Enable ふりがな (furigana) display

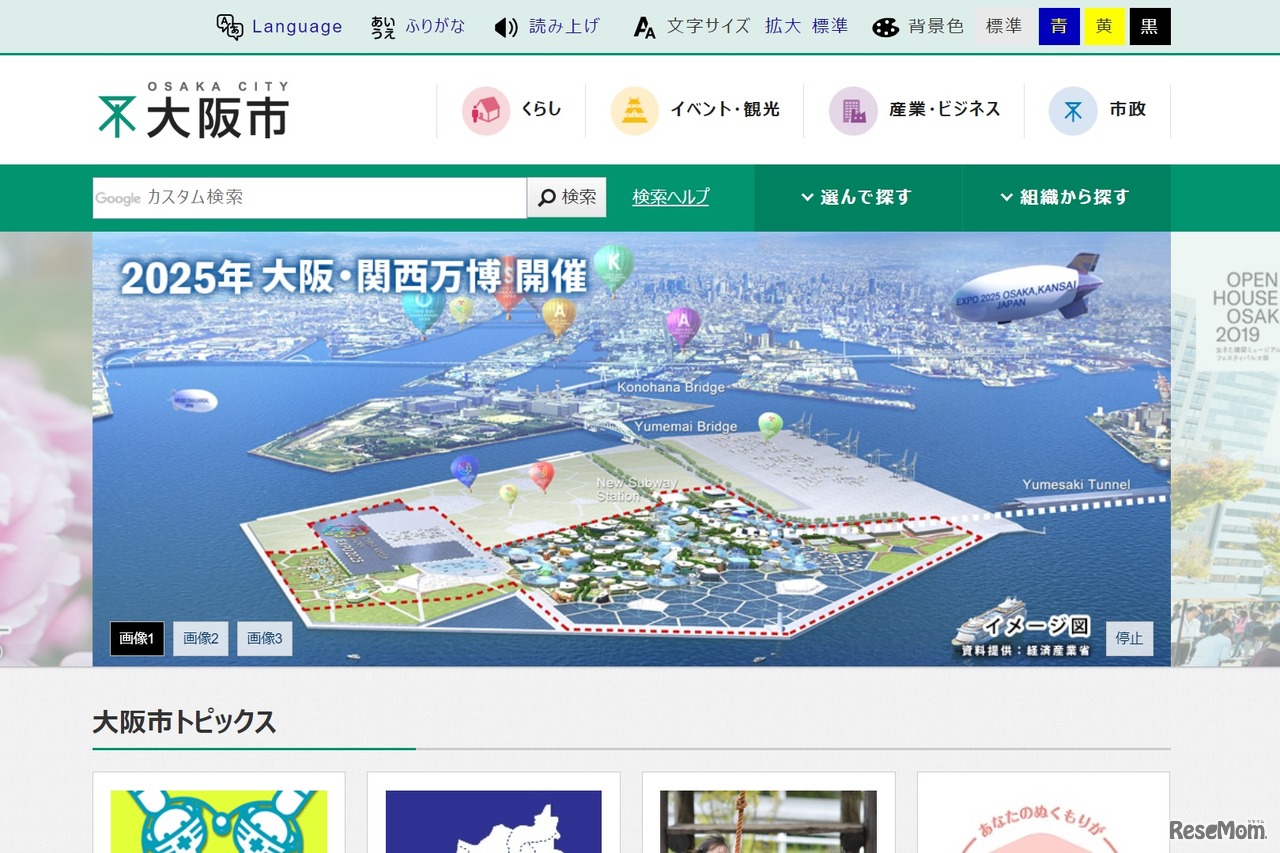[420, 26]
